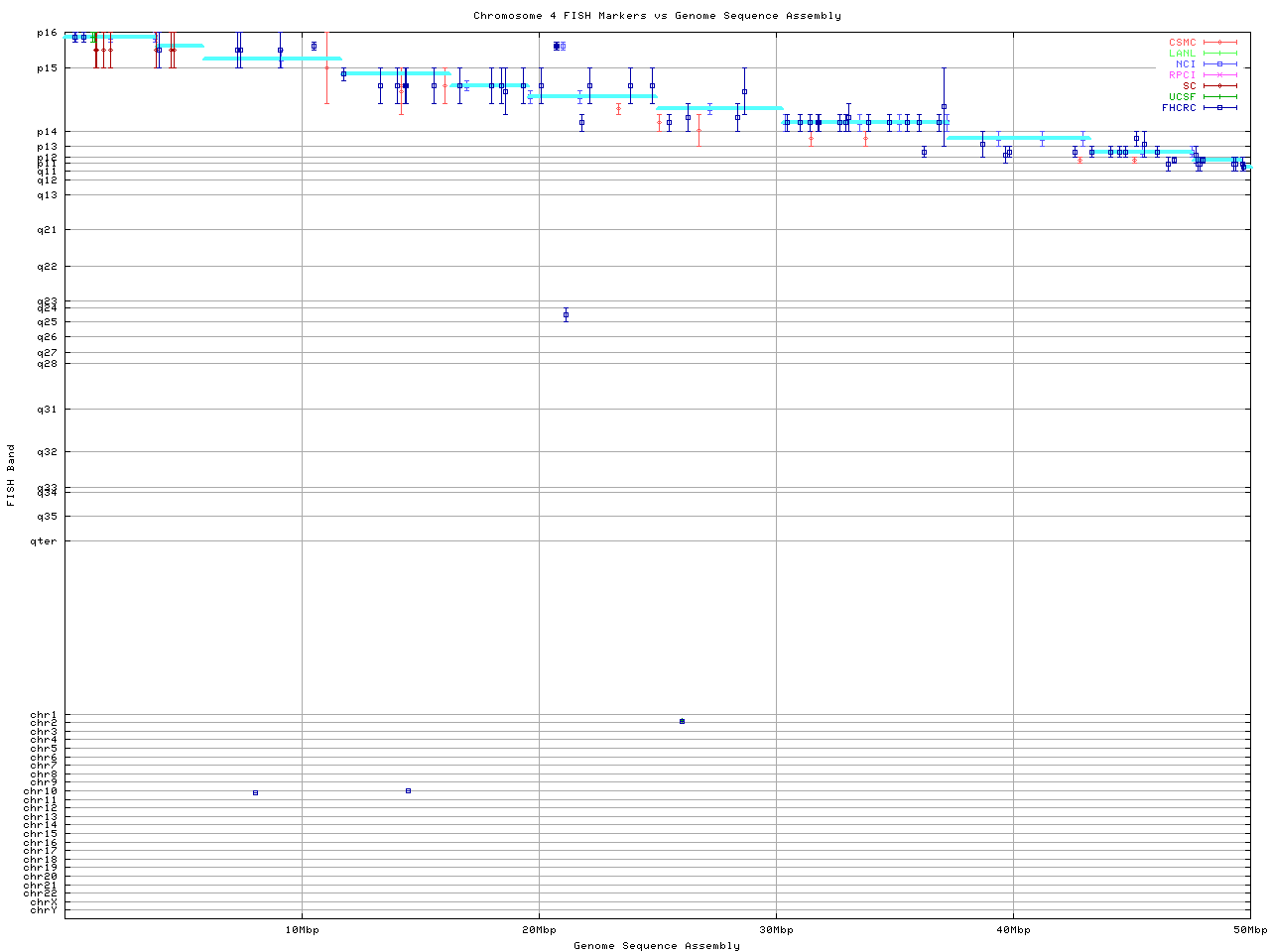The image size is (1270, 952).
Task: Pick the UCSF legend marker symbol
Action: pos(1219,97)
